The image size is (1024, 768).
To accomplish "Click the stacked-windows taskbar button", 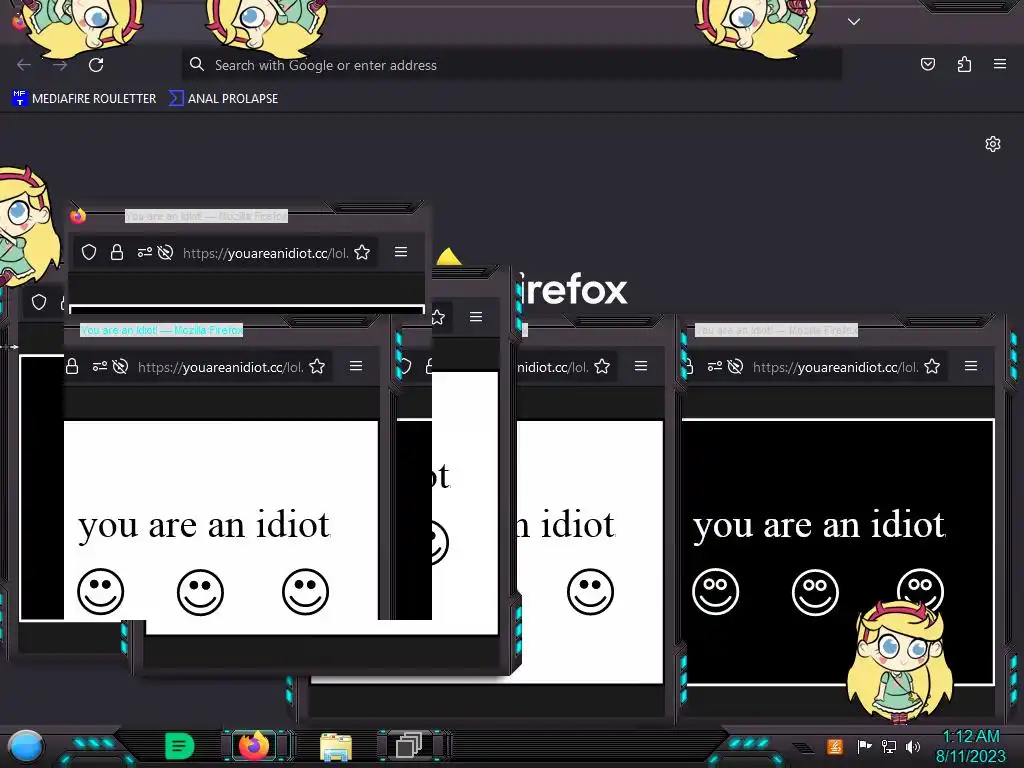I will click(x=409, y=746).
